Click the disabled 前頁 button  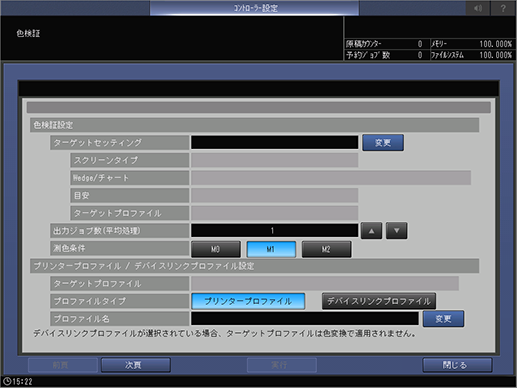63,365
